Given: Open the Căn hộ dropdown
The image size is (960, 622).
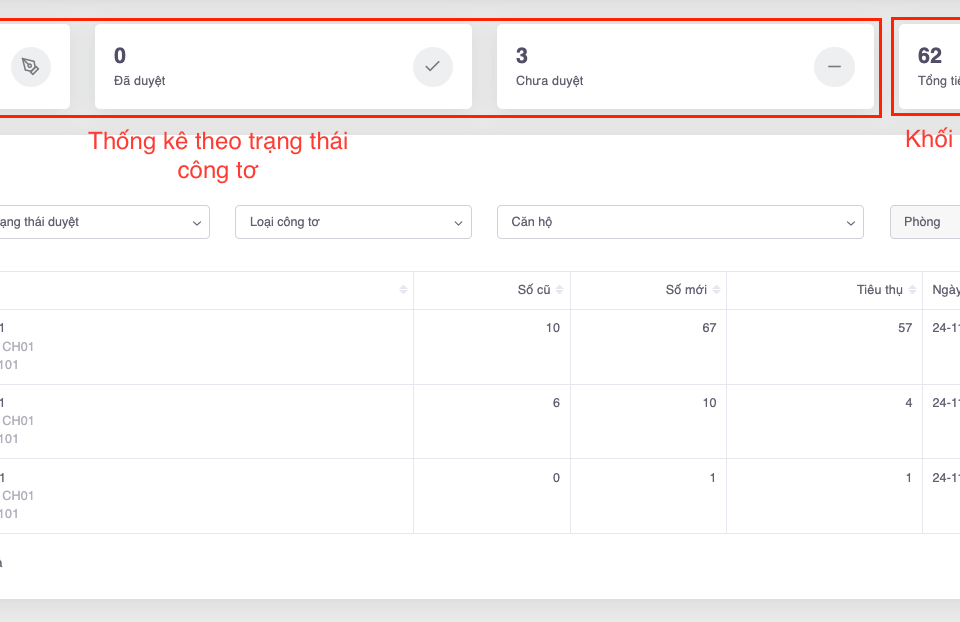Looking at the screenshot, I should click(679, 222).
